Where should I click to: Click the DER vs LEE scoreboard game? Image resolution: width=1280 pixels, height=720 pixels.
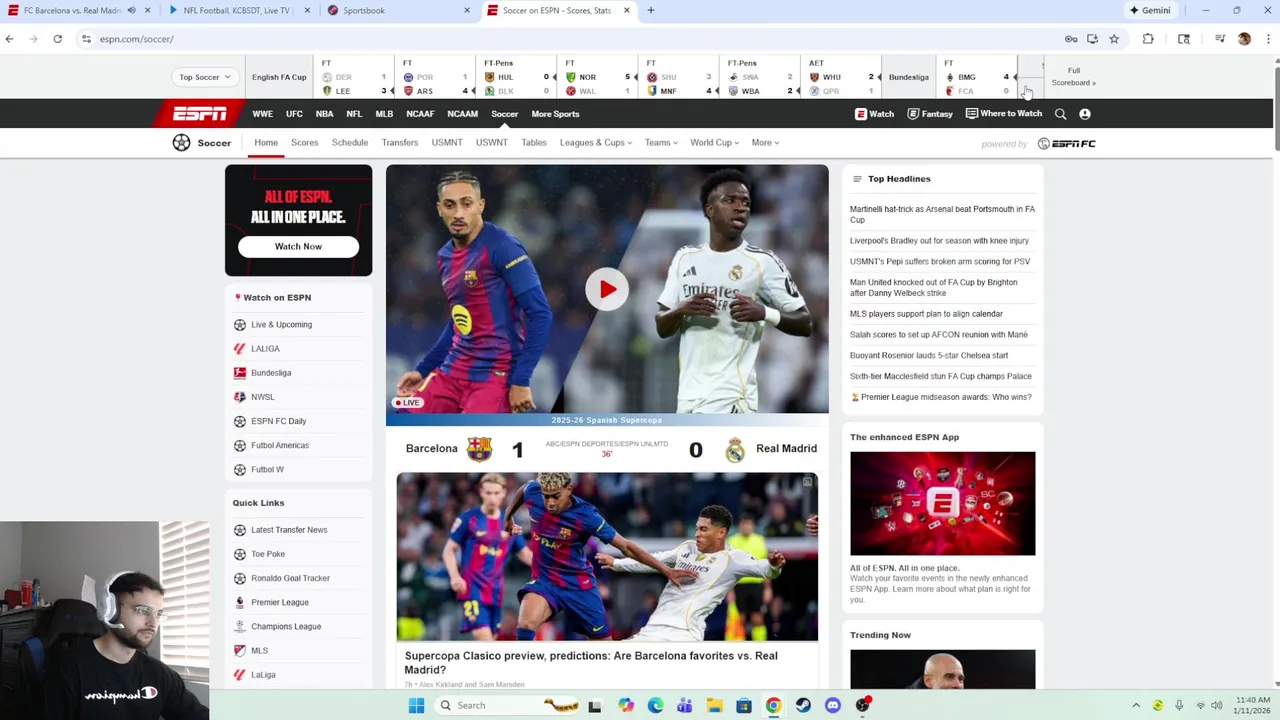[354, 77]
